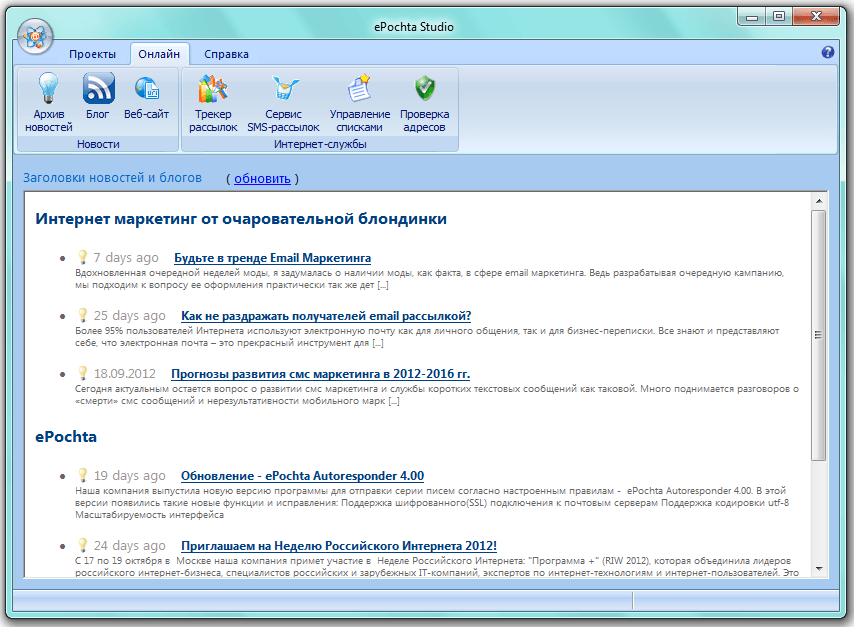
Task: Click summary starting 'Более 95% пользователей Интернета'
Action: pyautogui.click(x=427, y=337)
